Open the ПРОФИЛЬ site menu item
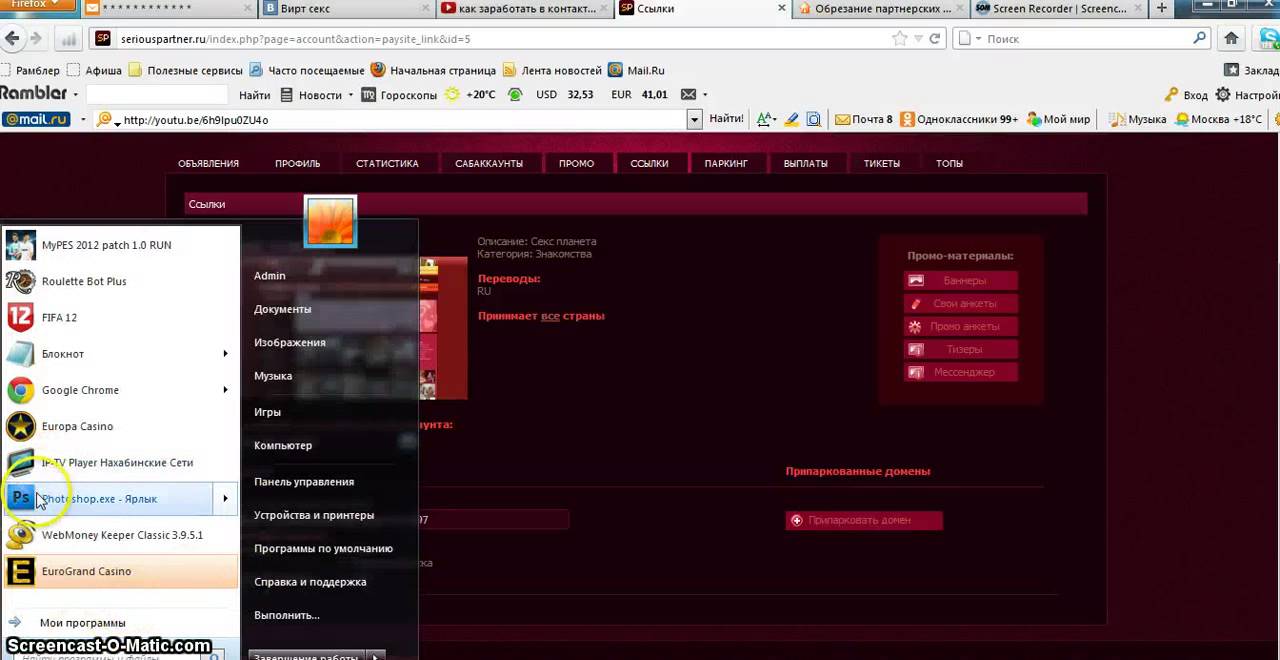Viewport: 1280px width, 660px height. (x=298, y=163)
